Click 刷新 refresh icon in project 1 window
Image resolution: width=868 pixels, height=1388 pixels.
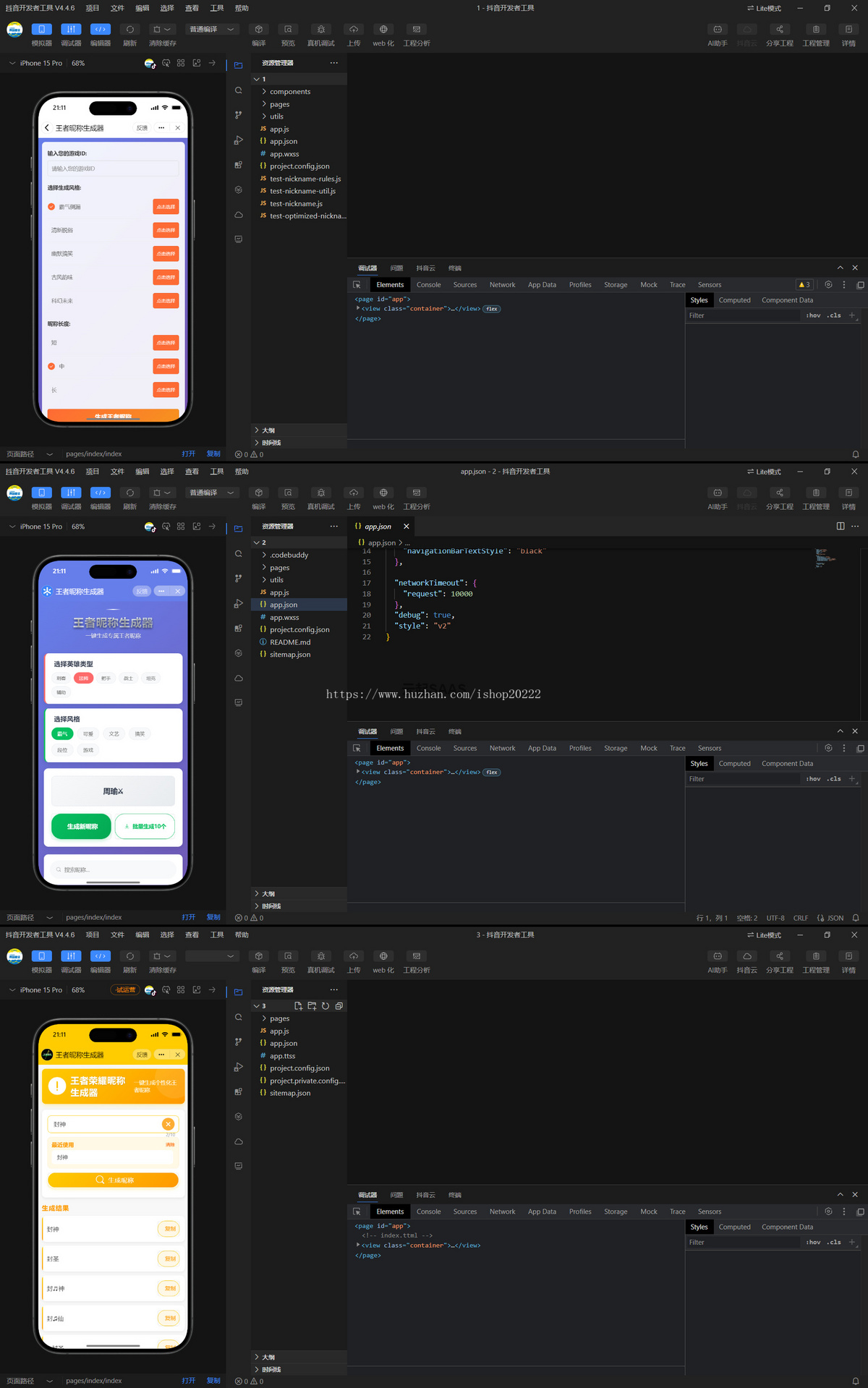coord(130,30)
